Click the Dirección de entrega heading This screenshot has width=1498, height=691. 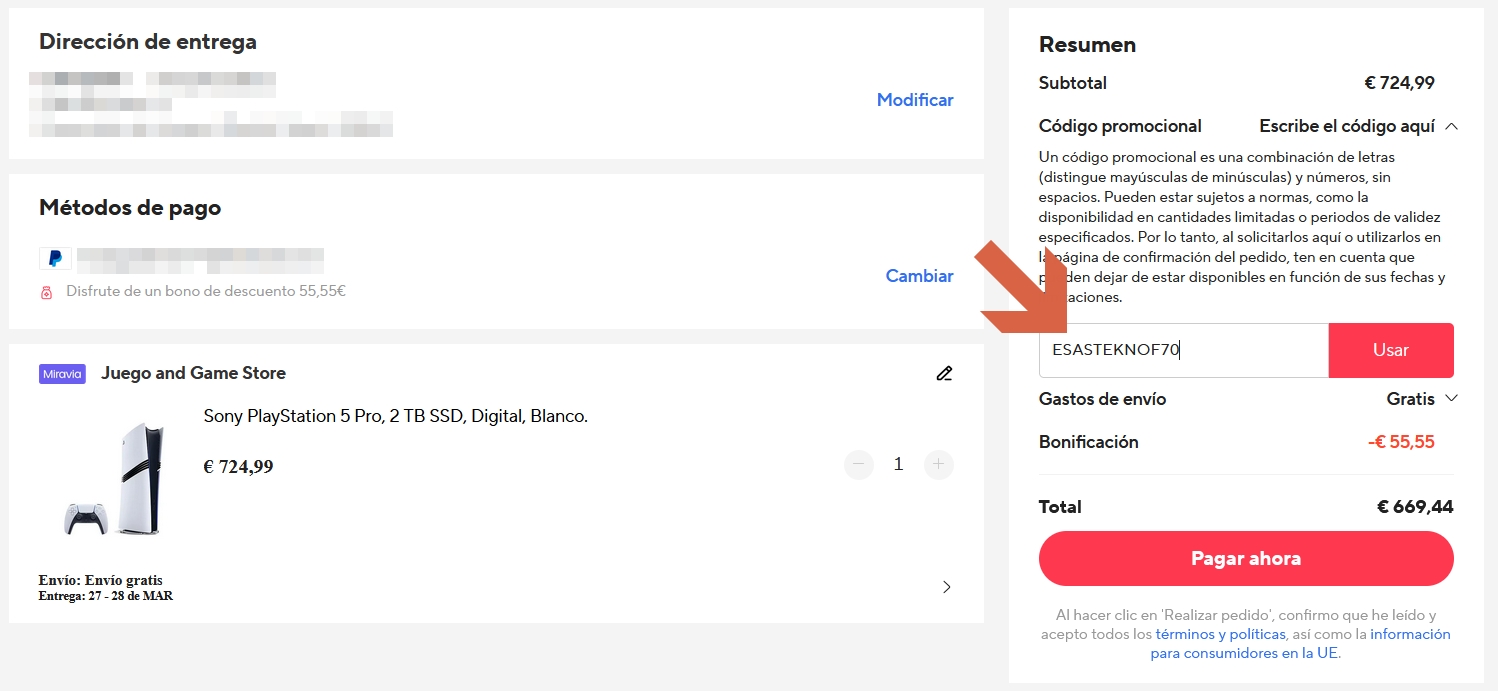click(148, 42)
